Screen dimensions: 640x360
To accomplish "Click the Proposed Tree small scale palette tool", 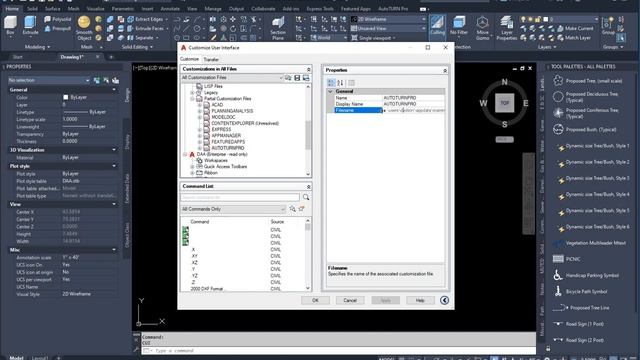I will [588, 81].
